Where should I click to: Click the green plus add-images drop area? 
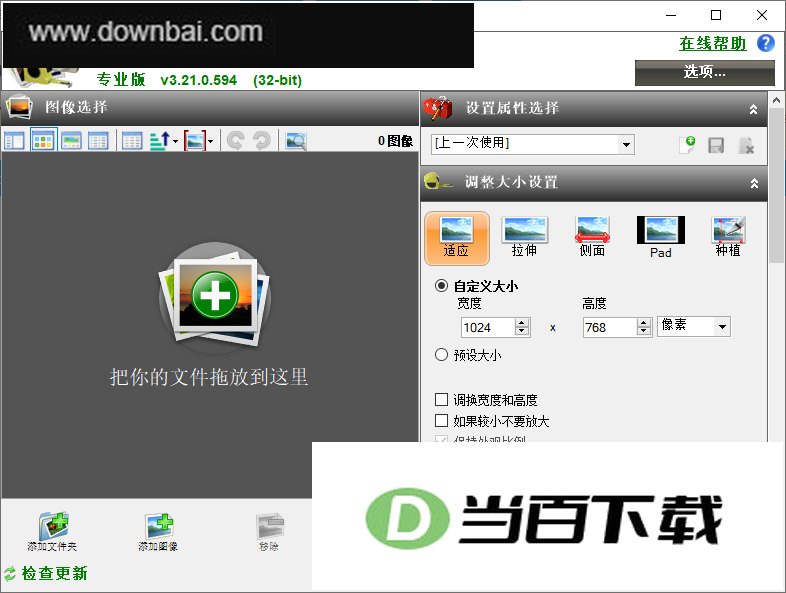pos(215,295)
